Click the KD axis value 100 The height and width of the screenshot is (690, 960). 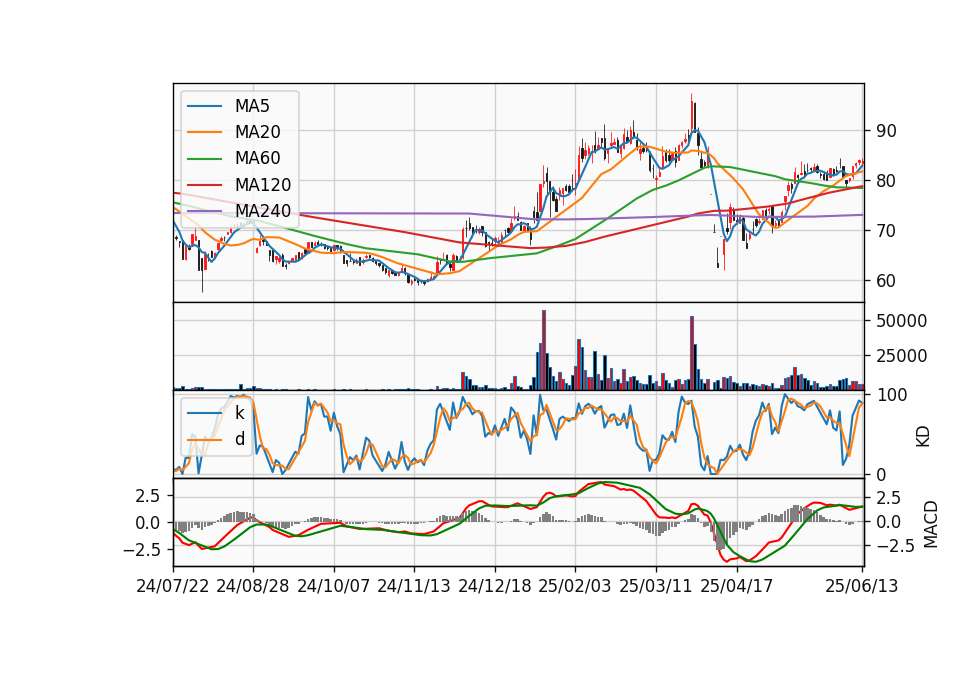891,395
